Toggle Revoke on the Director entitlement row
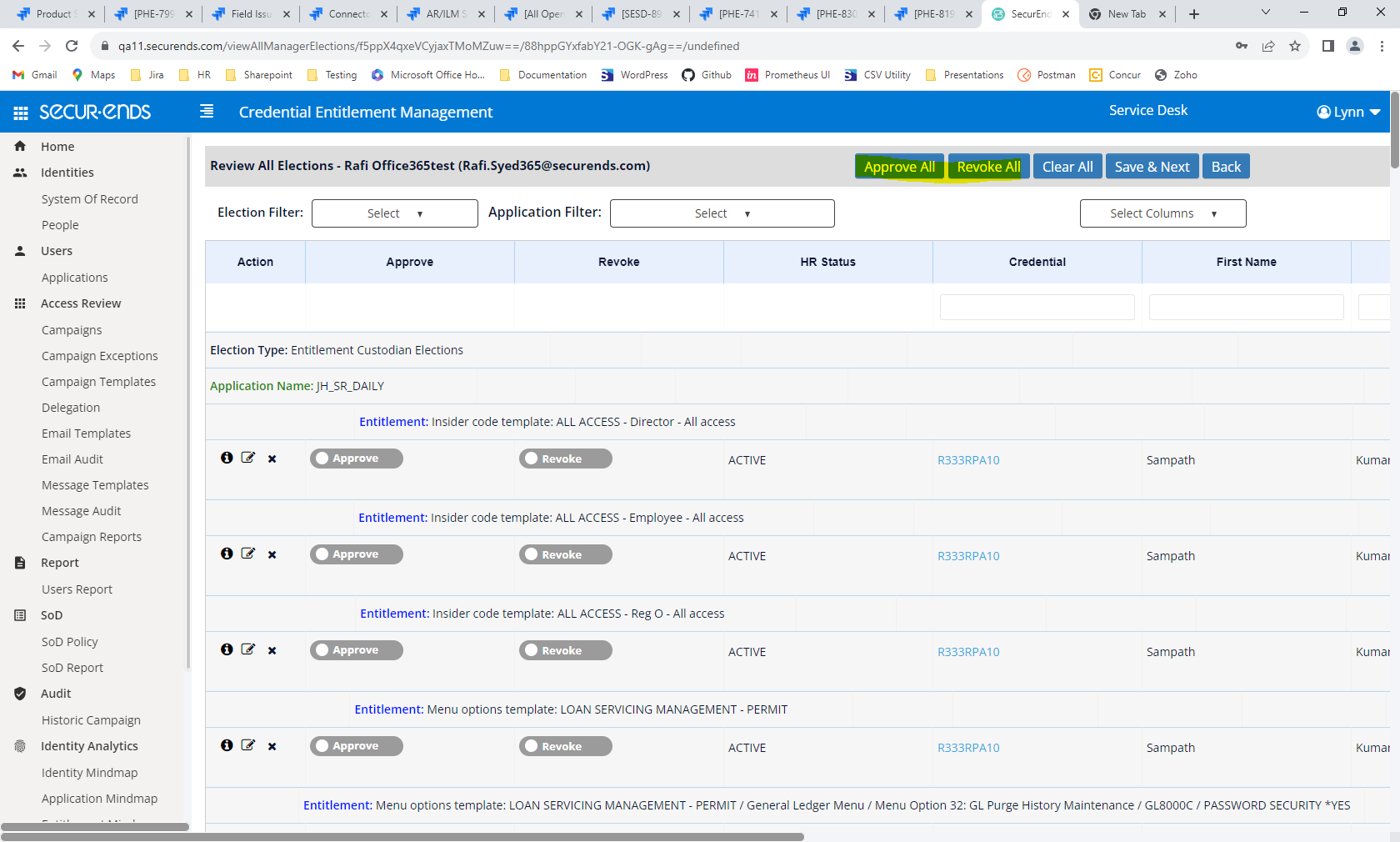The image size is (1400, 842). tap(565, 458)
